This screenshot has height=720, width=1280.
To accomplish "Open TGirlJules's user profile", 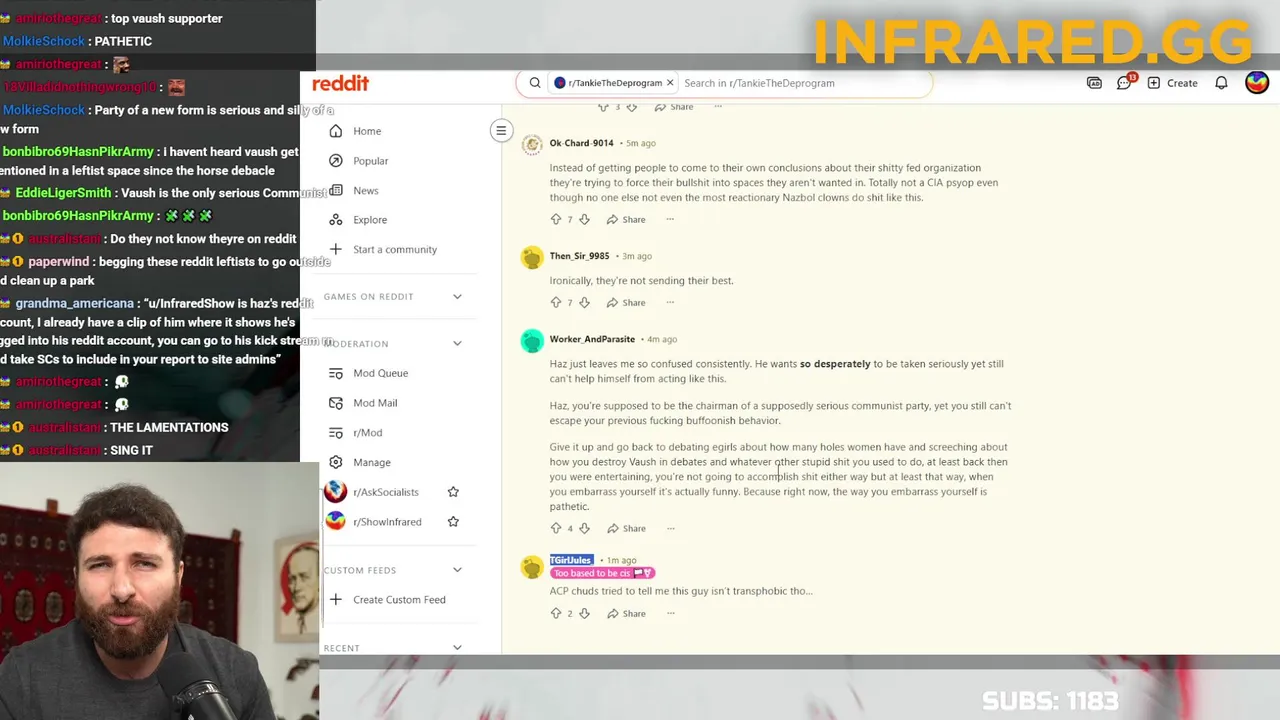I will [x=571, y=560].
